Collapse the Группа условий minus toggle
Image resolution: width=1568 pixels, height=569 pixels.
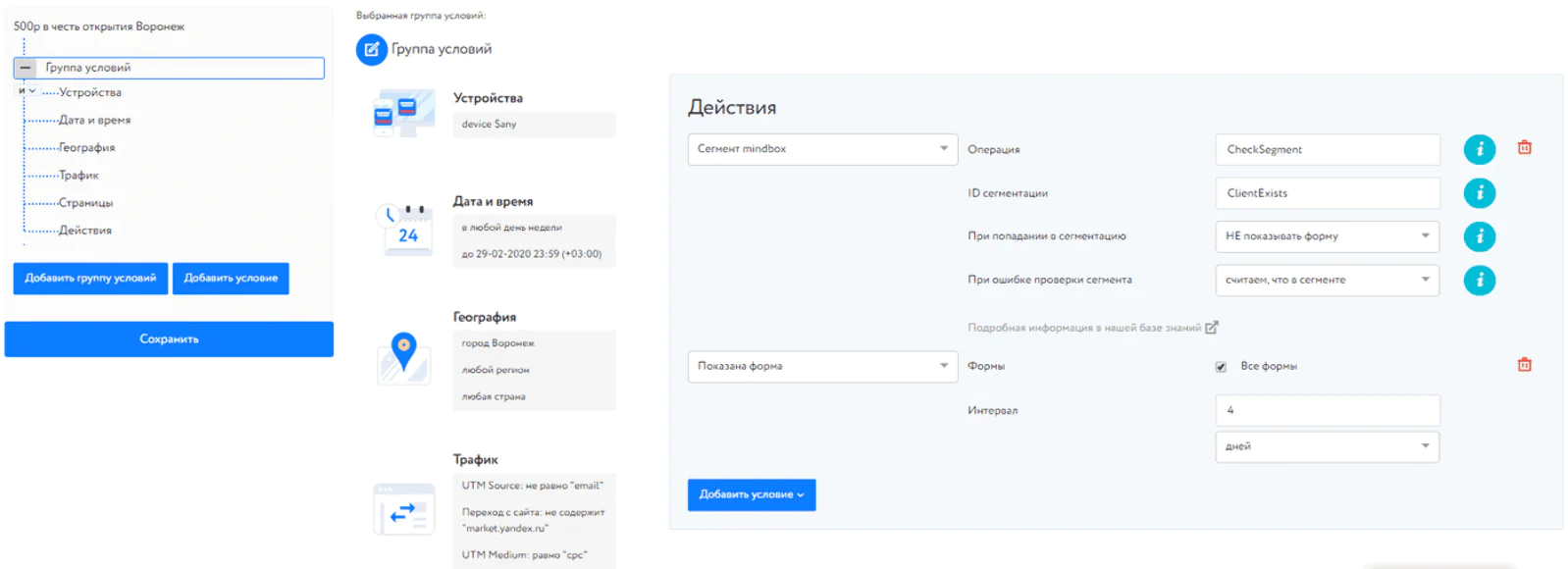26,68
